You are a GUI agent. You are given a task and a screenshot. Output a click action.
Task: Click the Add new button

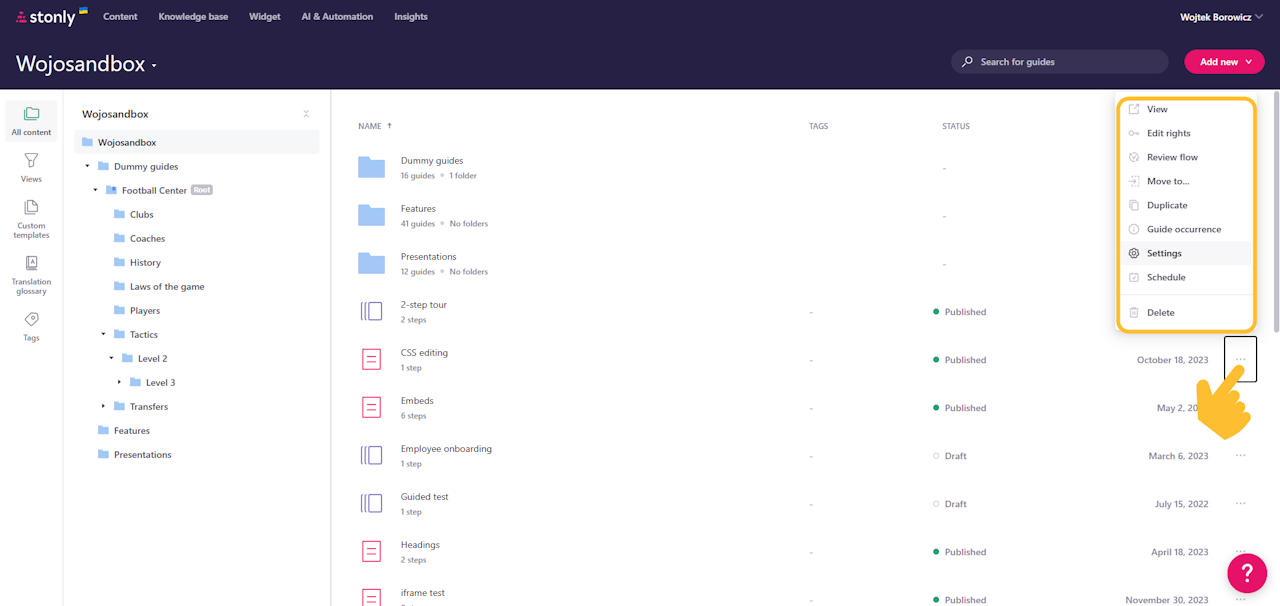pyautogui.click(x=1224, y=61)
